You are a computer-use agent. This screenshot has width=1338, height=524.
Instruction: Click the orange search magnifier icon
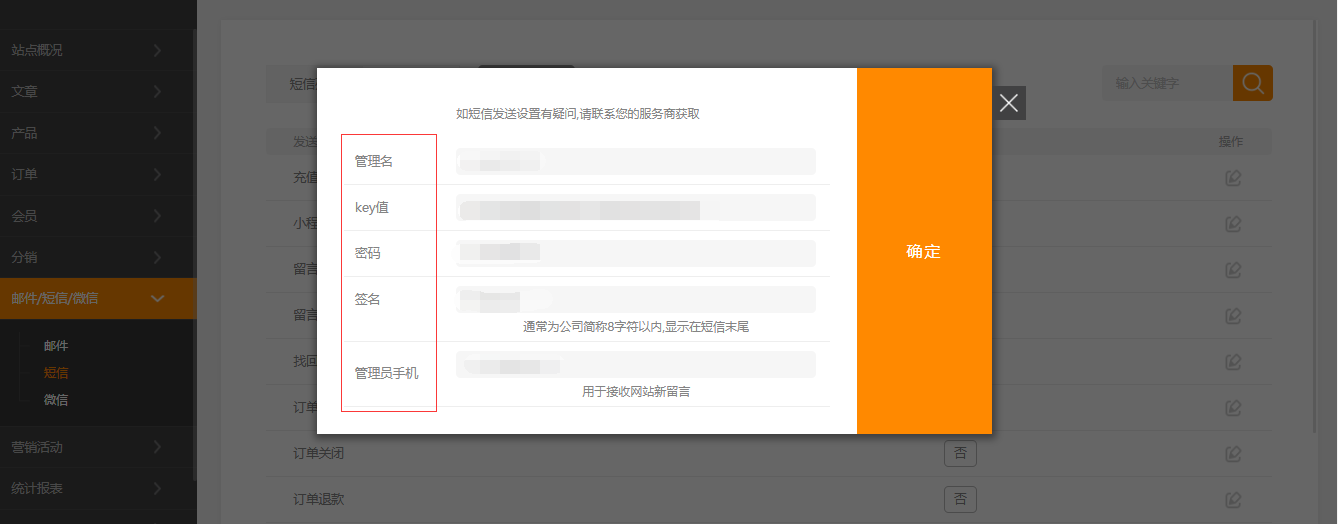(x=1252, y=83)
